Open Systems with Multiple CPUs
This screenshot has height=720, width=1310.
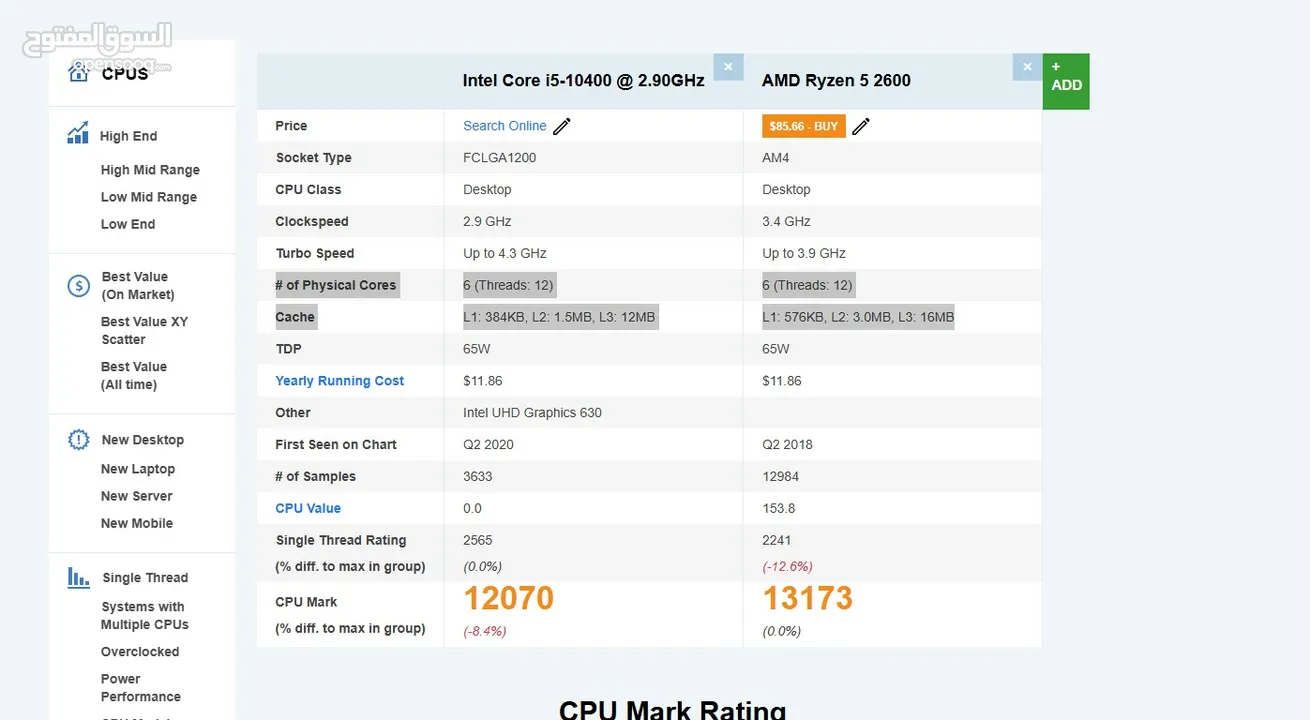[x=144, y=616]
